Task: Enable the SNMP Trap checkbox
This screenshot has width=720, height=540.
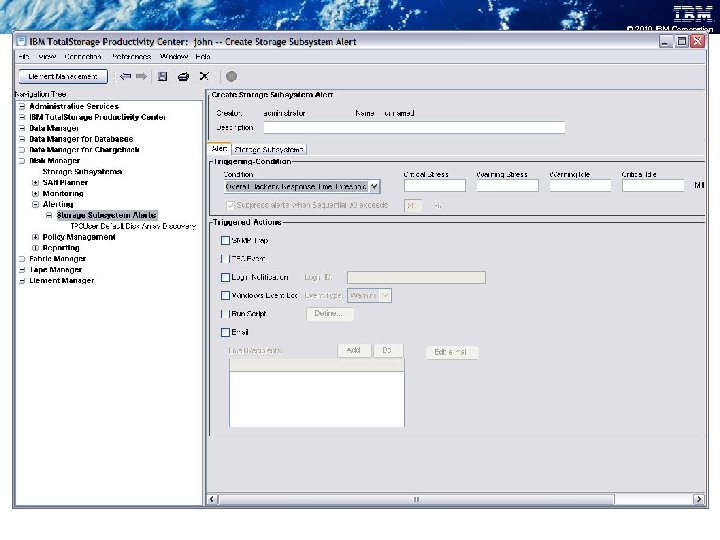Action: pyautogui.click(x=225, y=241)
